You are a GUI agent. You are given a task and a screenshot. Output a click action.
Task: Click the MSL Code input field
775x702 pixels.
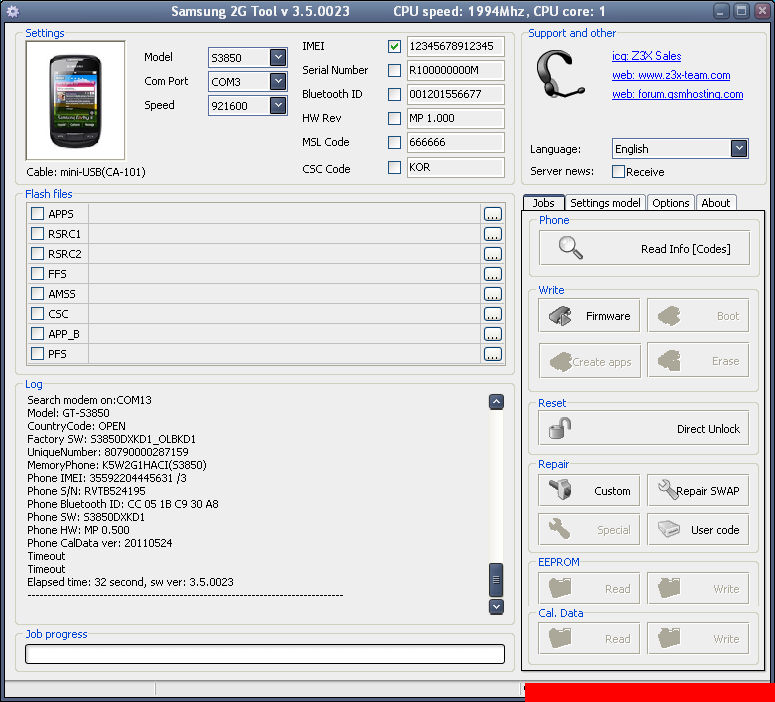pyautogui.click(x=455, y=142)
